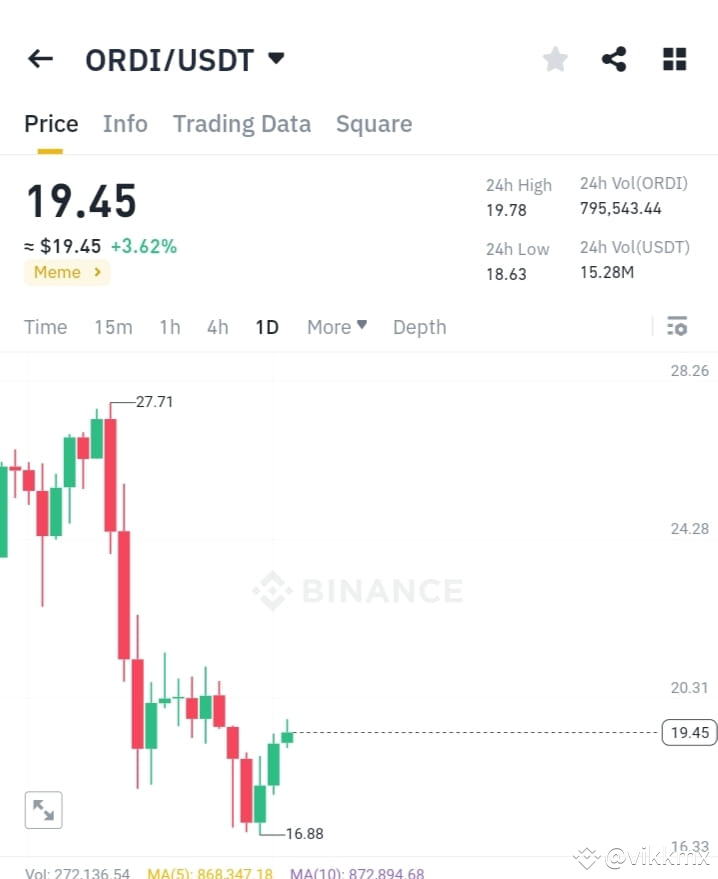
Task: Select the Time line chart view
Action: tap(45, 327)
